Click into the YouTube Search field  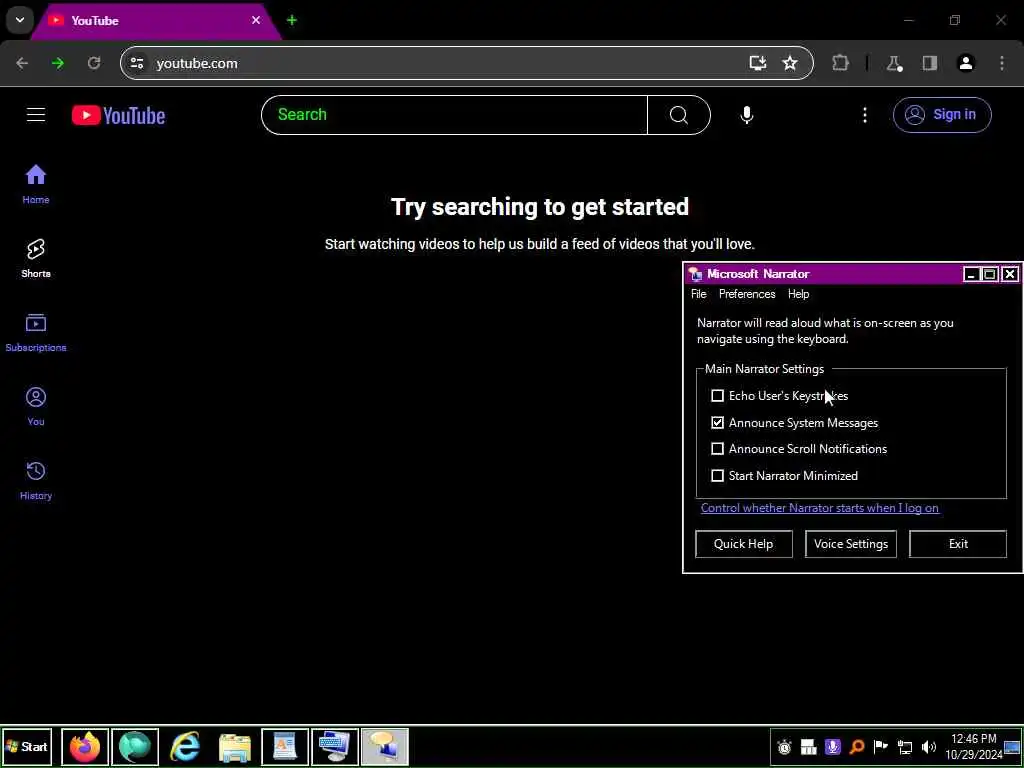click(x=455, y=115)
